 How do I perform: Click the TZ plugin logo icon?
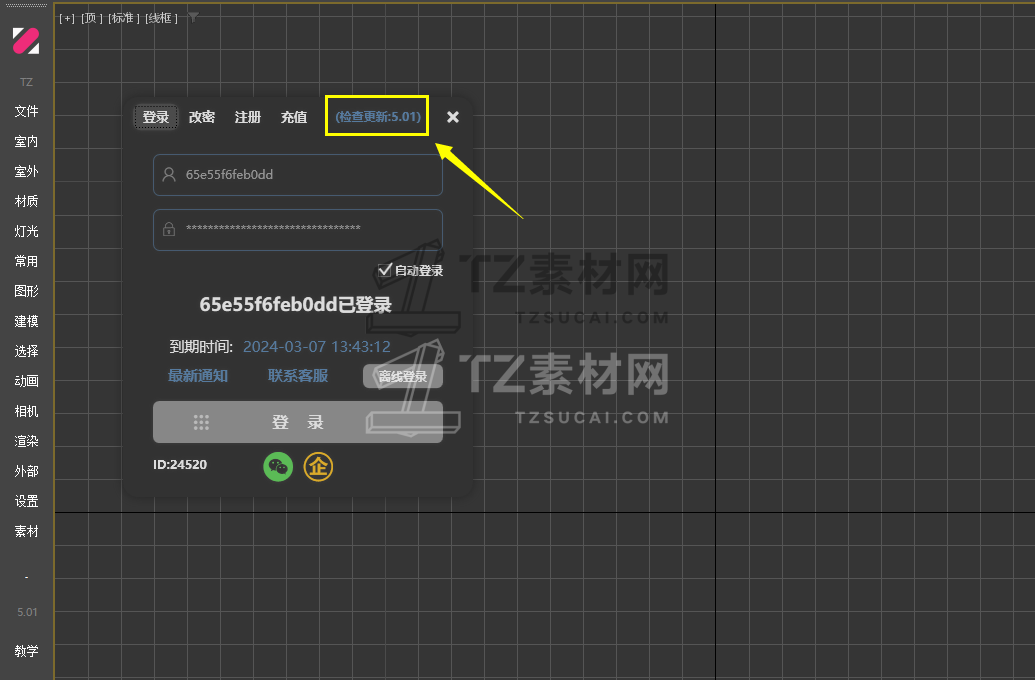(26, 41)
